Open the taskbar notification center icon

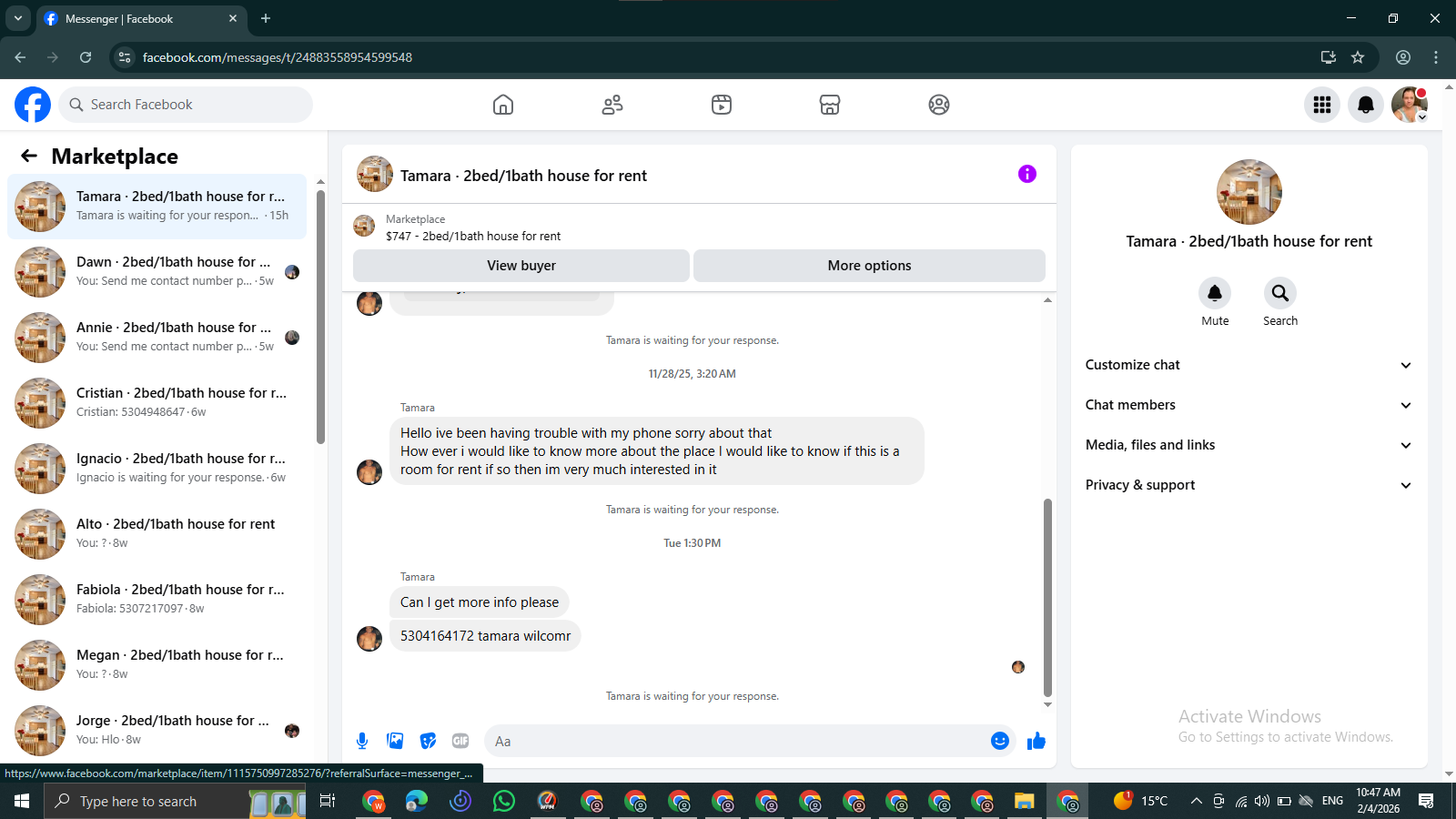click(1426, 801)
